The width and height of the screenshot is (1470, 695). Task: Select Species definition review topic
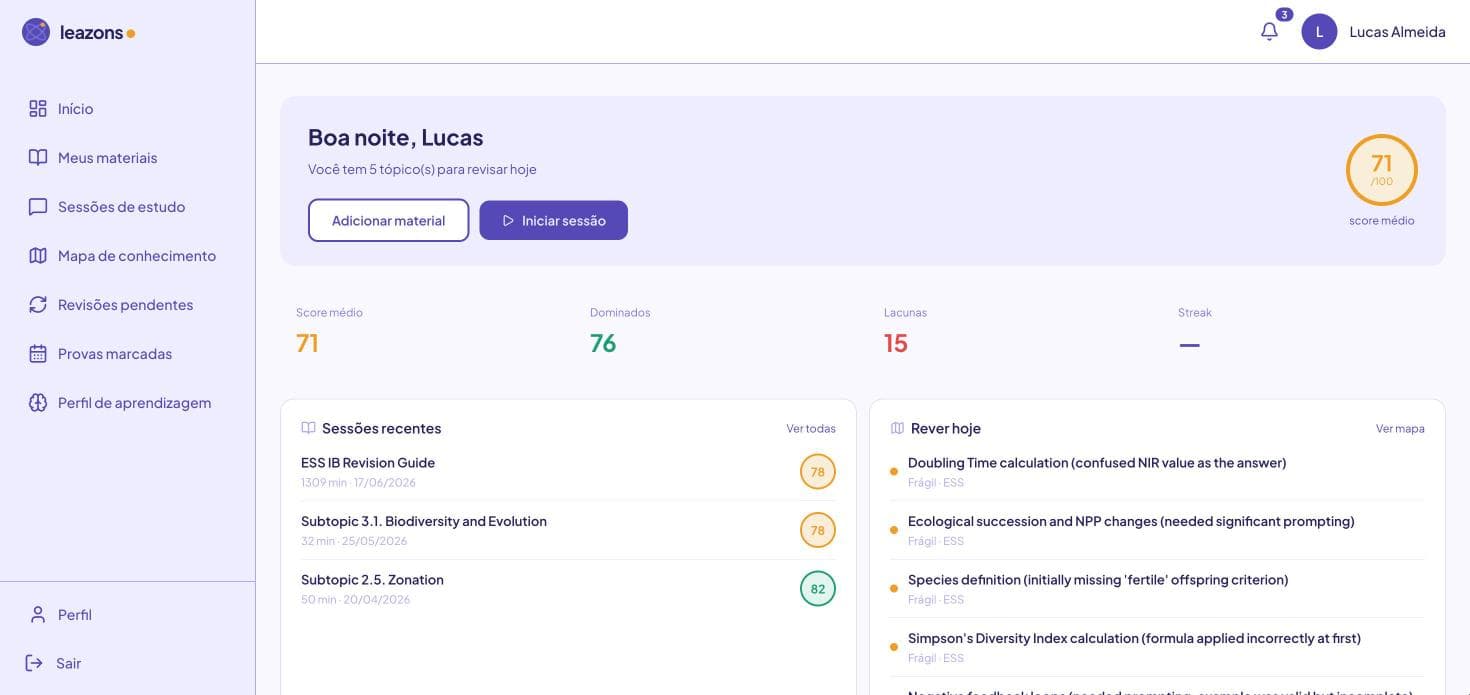pyautogui.click(x=1098, y=580)
